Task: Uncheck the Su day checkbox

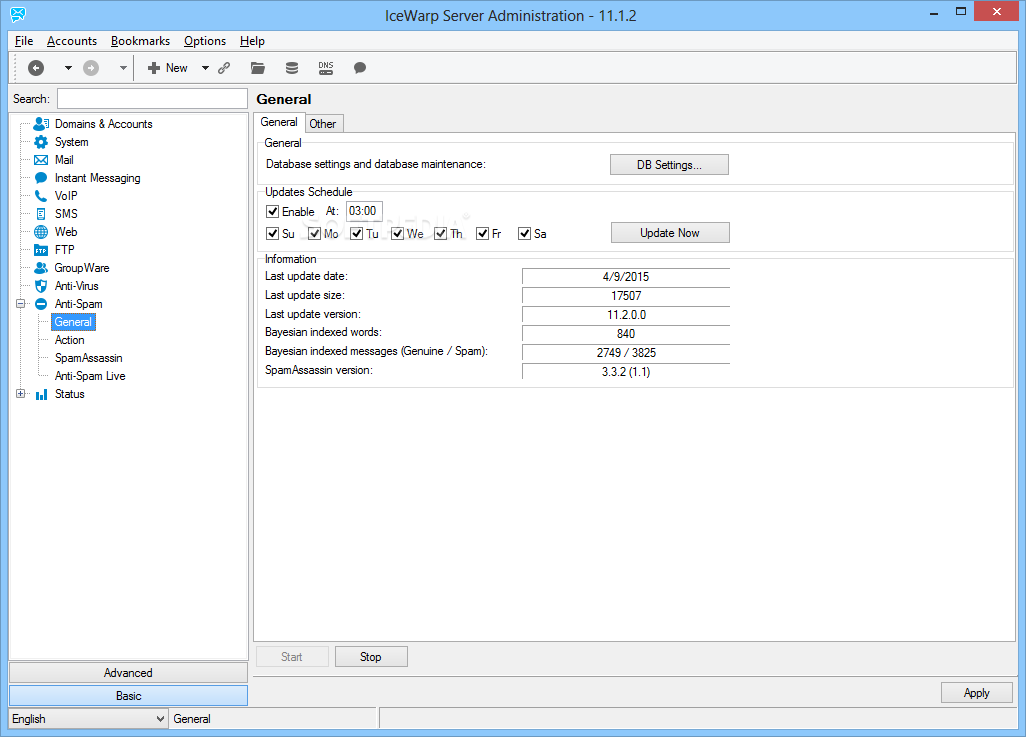Action: [273, 234]
